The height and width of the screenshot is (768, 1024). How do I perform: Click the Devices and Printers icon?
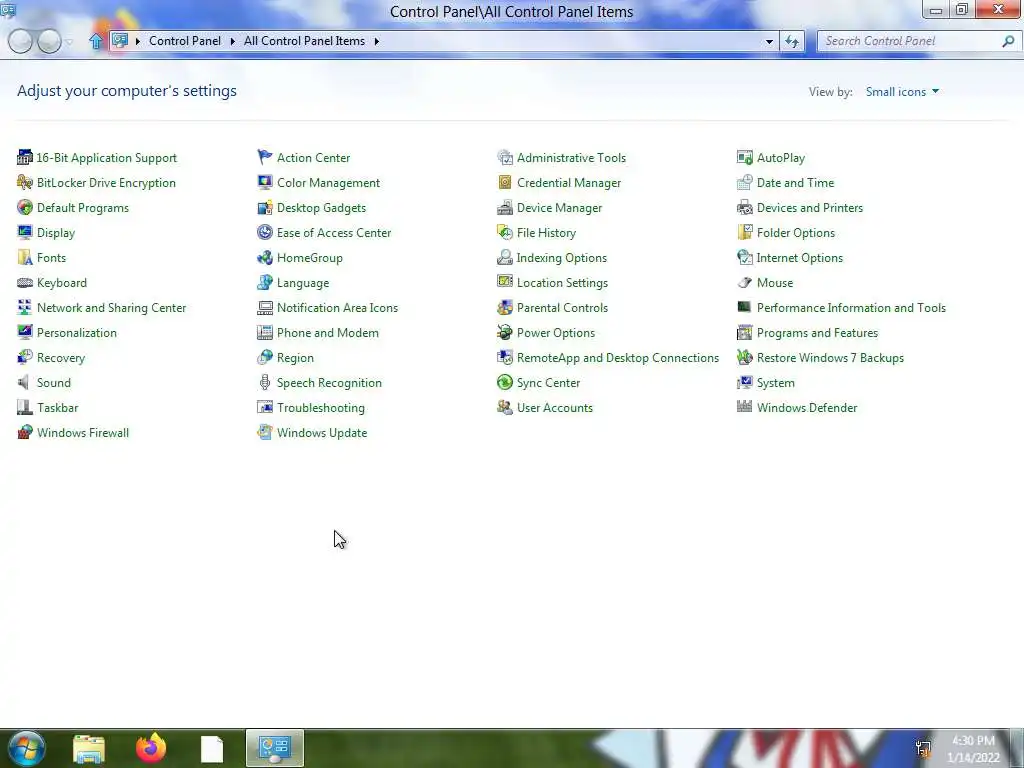(744, 208)
